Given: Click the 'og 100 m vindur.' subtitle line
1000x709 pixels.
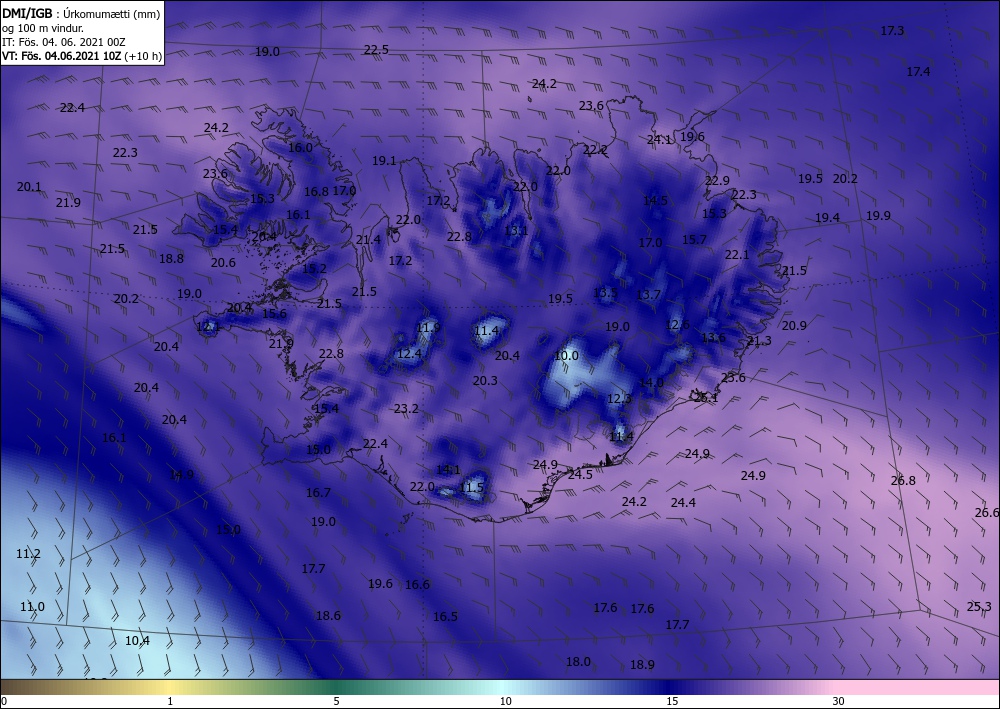Looking at the screenshot, I should 43,28.
